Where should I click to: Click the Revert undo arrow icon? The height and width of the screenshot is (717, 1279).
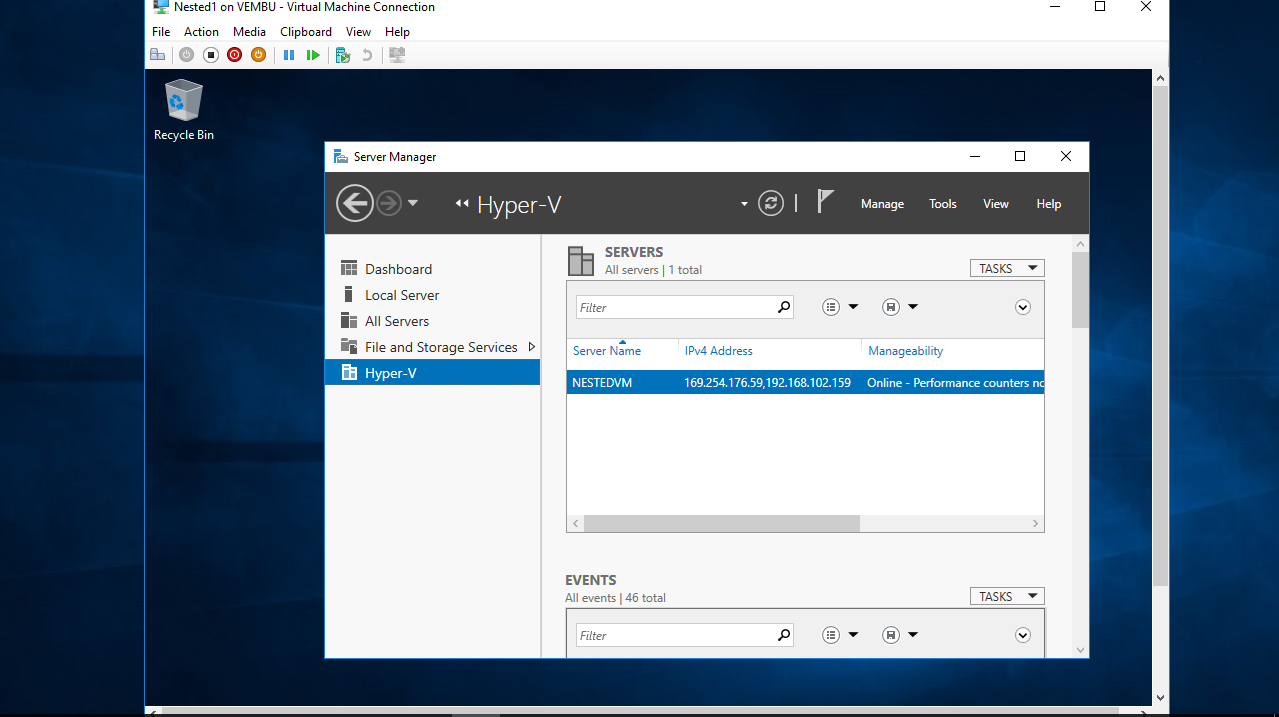tap(367, 55)
